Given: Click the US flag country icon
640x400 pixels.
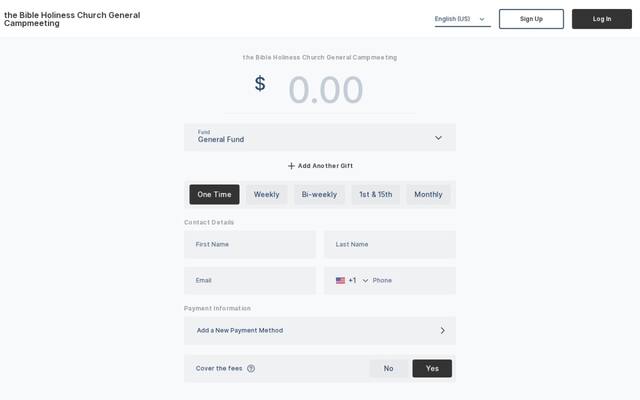Looking at the screenshot, I should coord(340,280).
